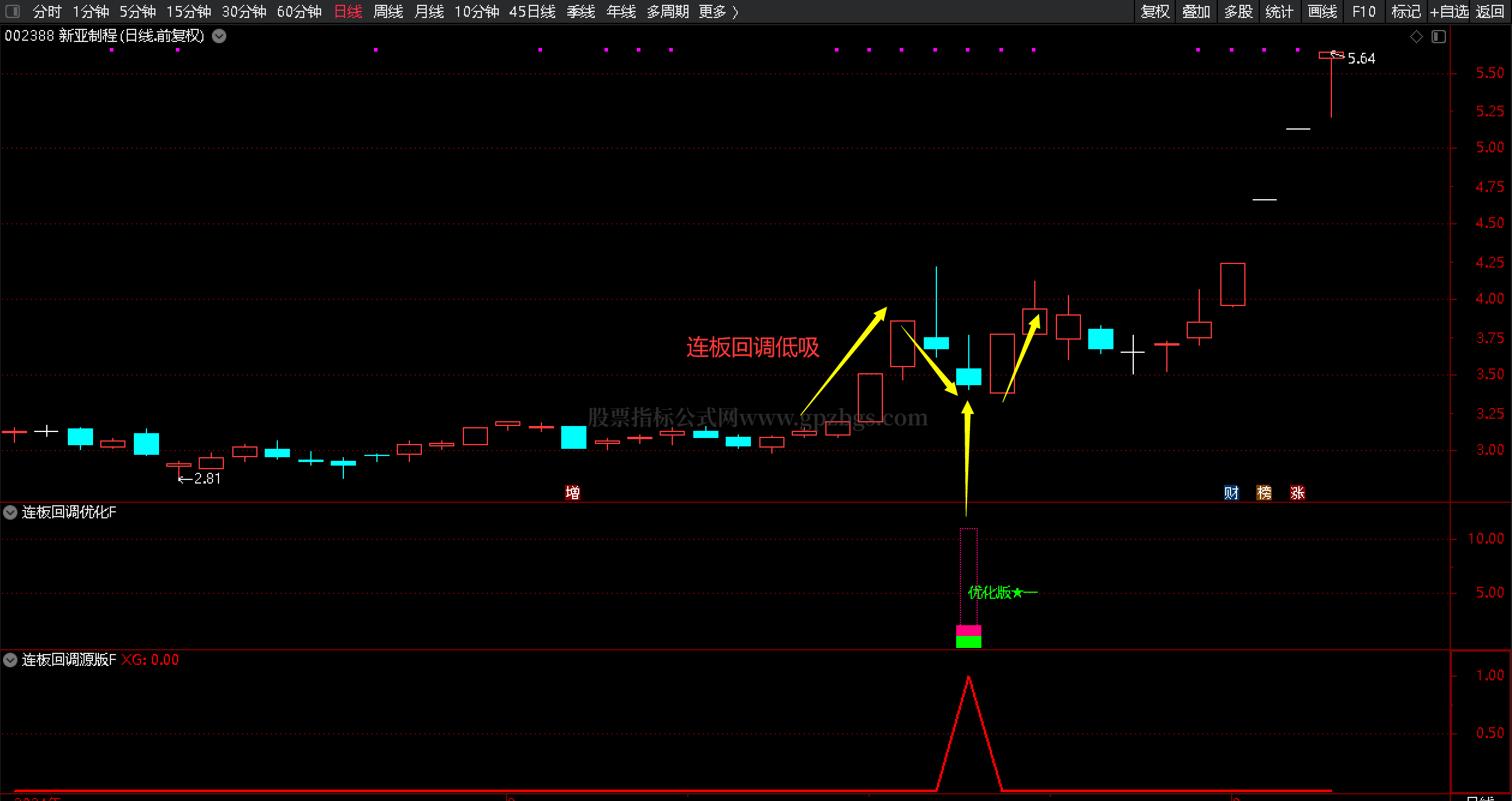Viewport: 1512px width, 801px height.
Task: Select the 1分钟 period tab
Action: [x=91, y=11]
